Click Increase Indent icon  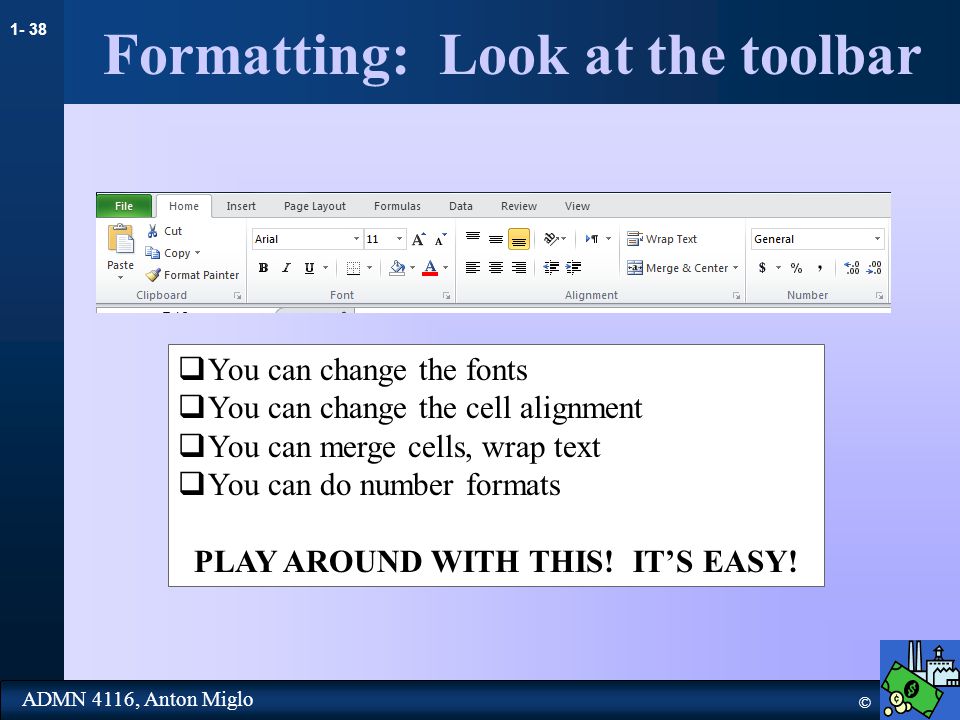click(x=574, y=268)
